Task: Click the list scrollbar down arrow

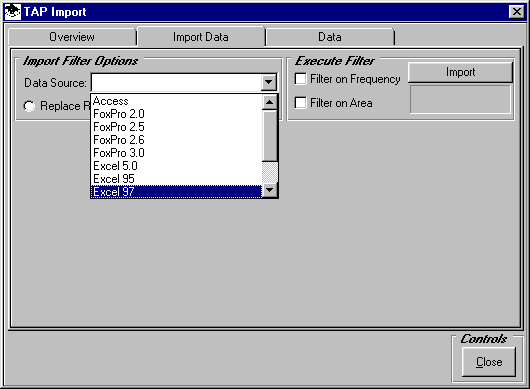Action: (270, 190)
